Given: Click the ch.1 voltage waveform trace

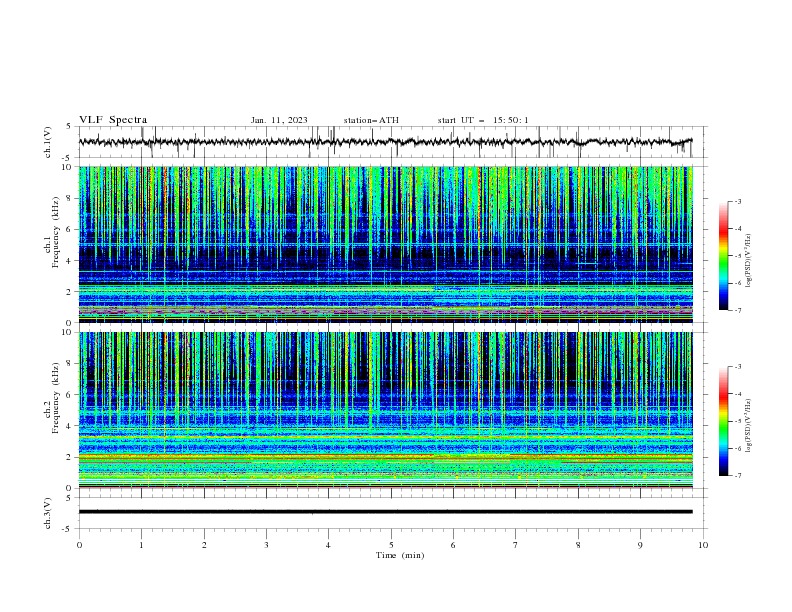Looking at the screenshot, I should [x=385, y=142].
